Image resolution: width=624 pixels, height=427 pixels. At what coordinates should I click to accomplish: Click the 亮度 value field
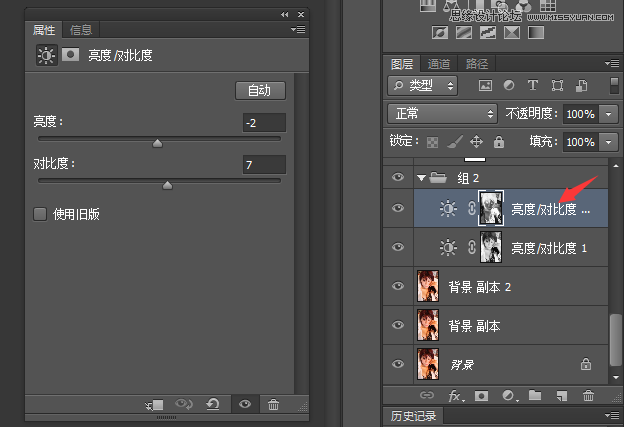point(264,123)
